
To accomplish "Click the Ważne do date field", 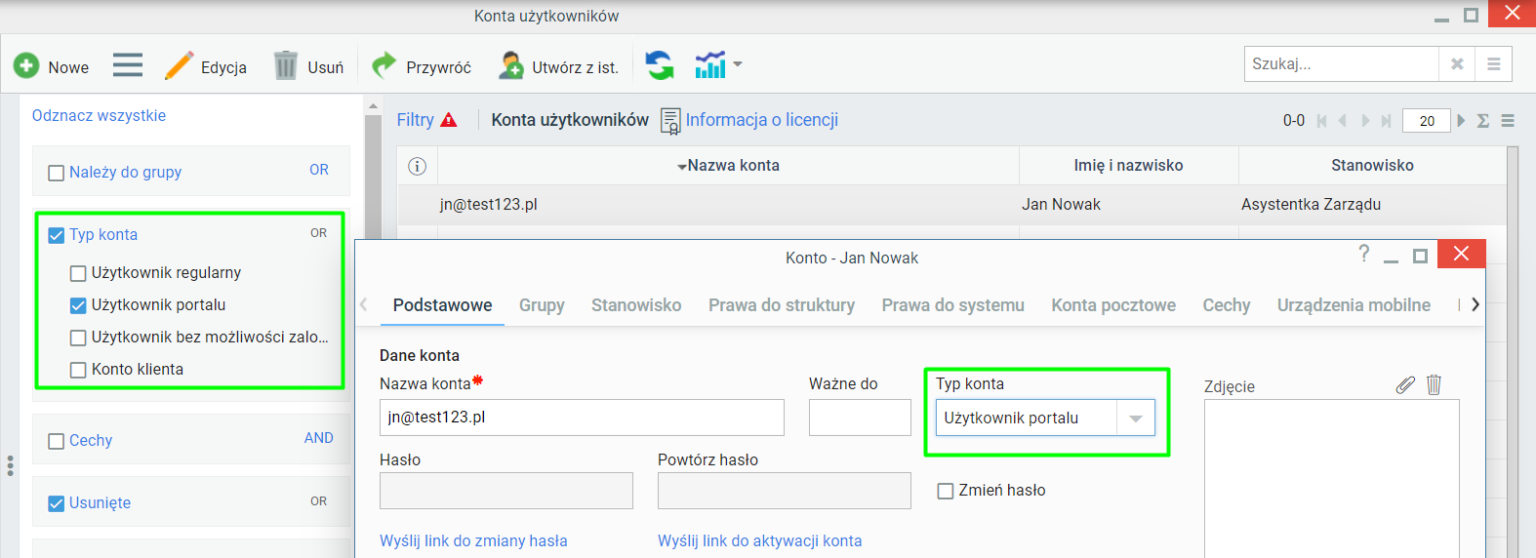I will click(x=860, y=418).
